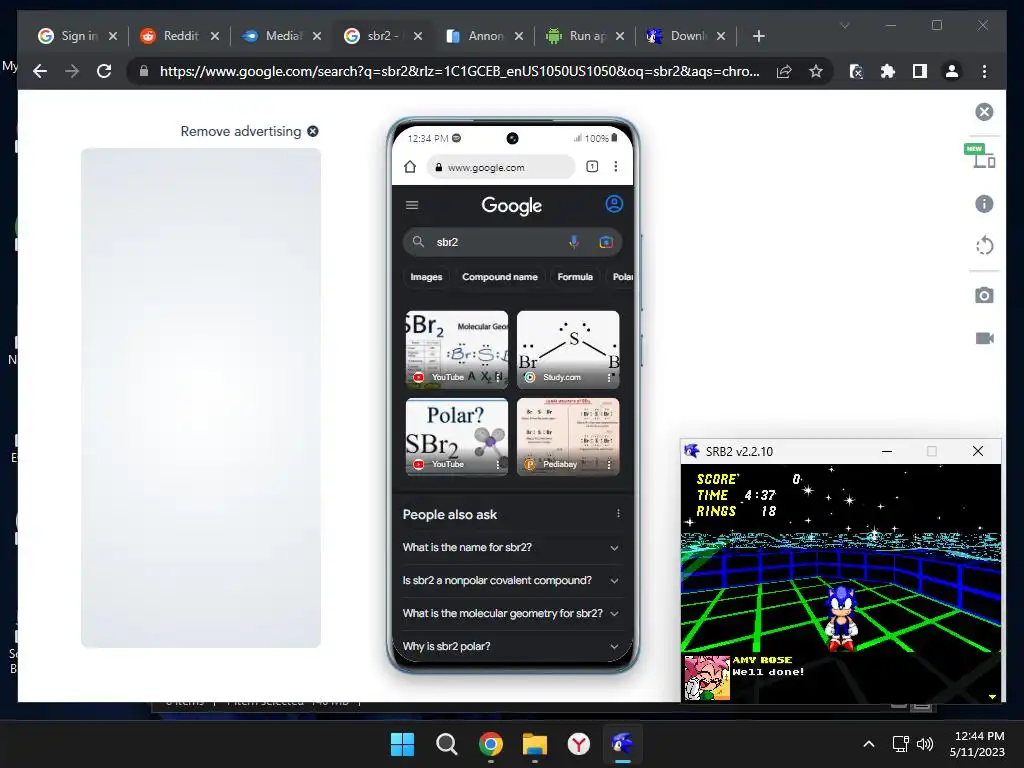Image resolution: width=1024 pixels, height=768 pixels.
Task: Switch to the Sign in browser tab
Action: tap(78, 36)
